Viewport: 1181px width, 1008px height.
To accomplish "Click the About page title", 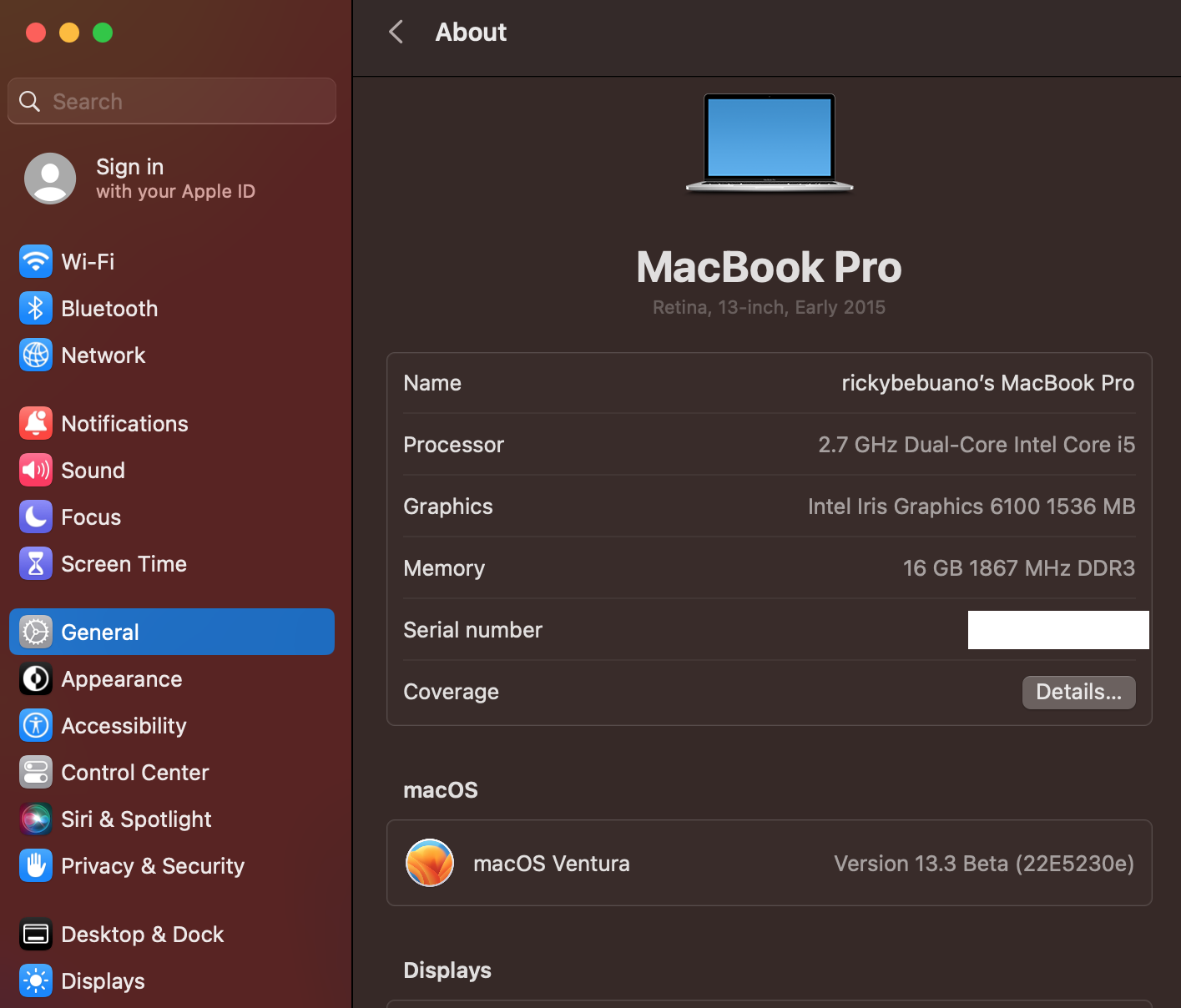I will tap(471, 33).
